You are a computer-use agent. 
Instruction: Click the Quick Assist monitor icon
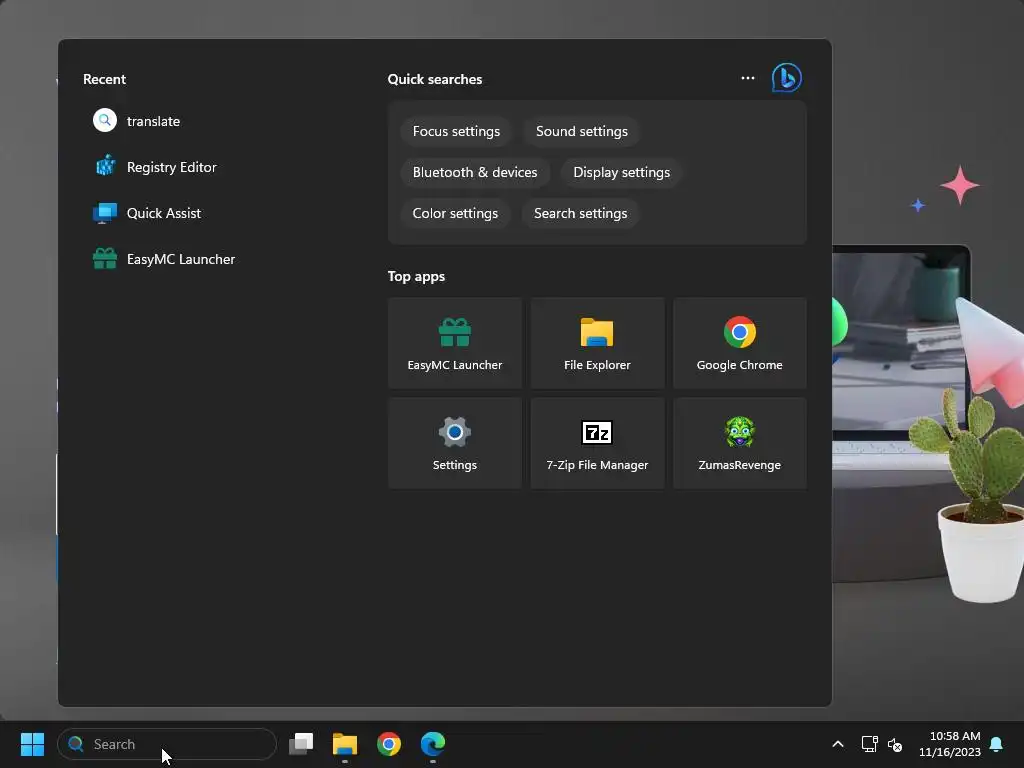[104, 213]
